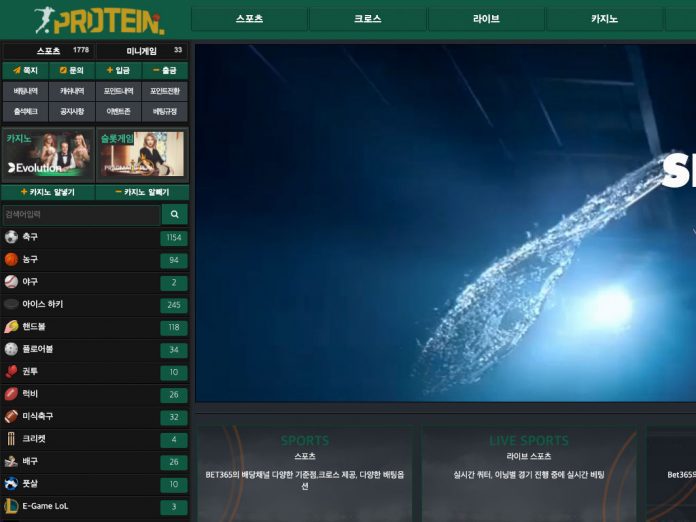Click the magnifier search icon button

coord(174,214)
